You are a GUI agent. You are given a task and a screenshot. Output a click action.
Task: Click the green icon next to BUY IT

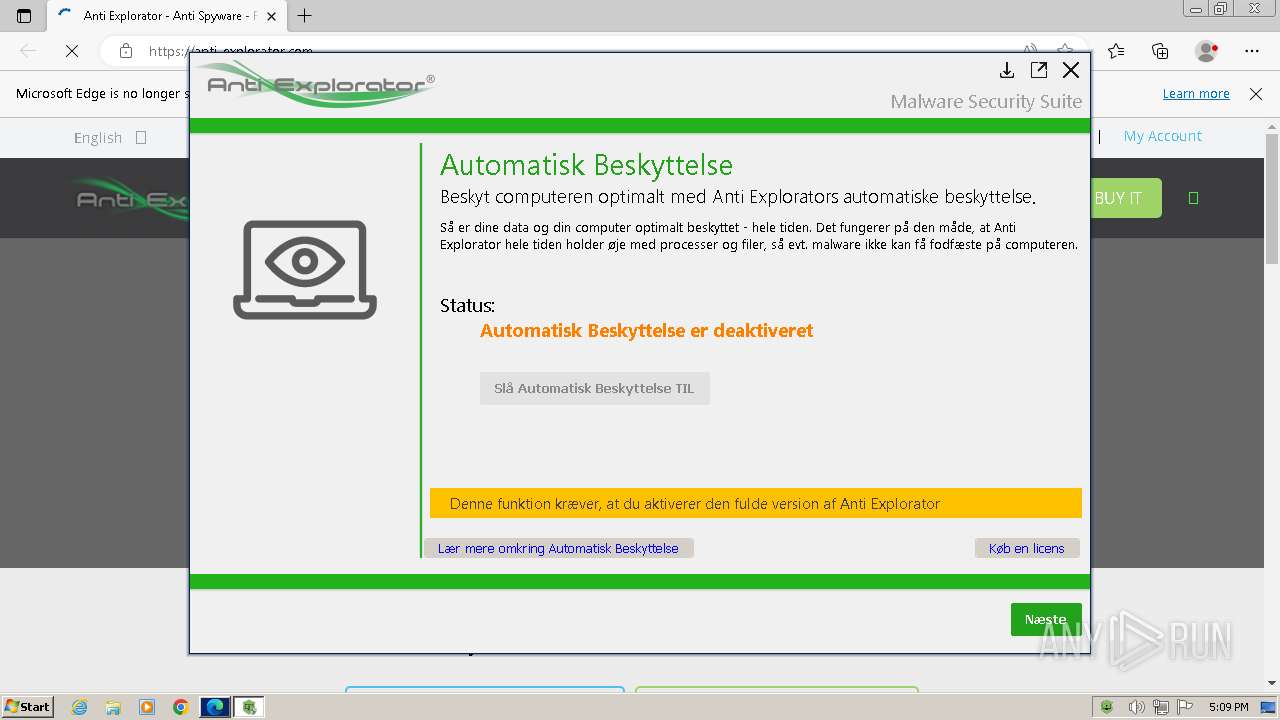[1193, 198]
